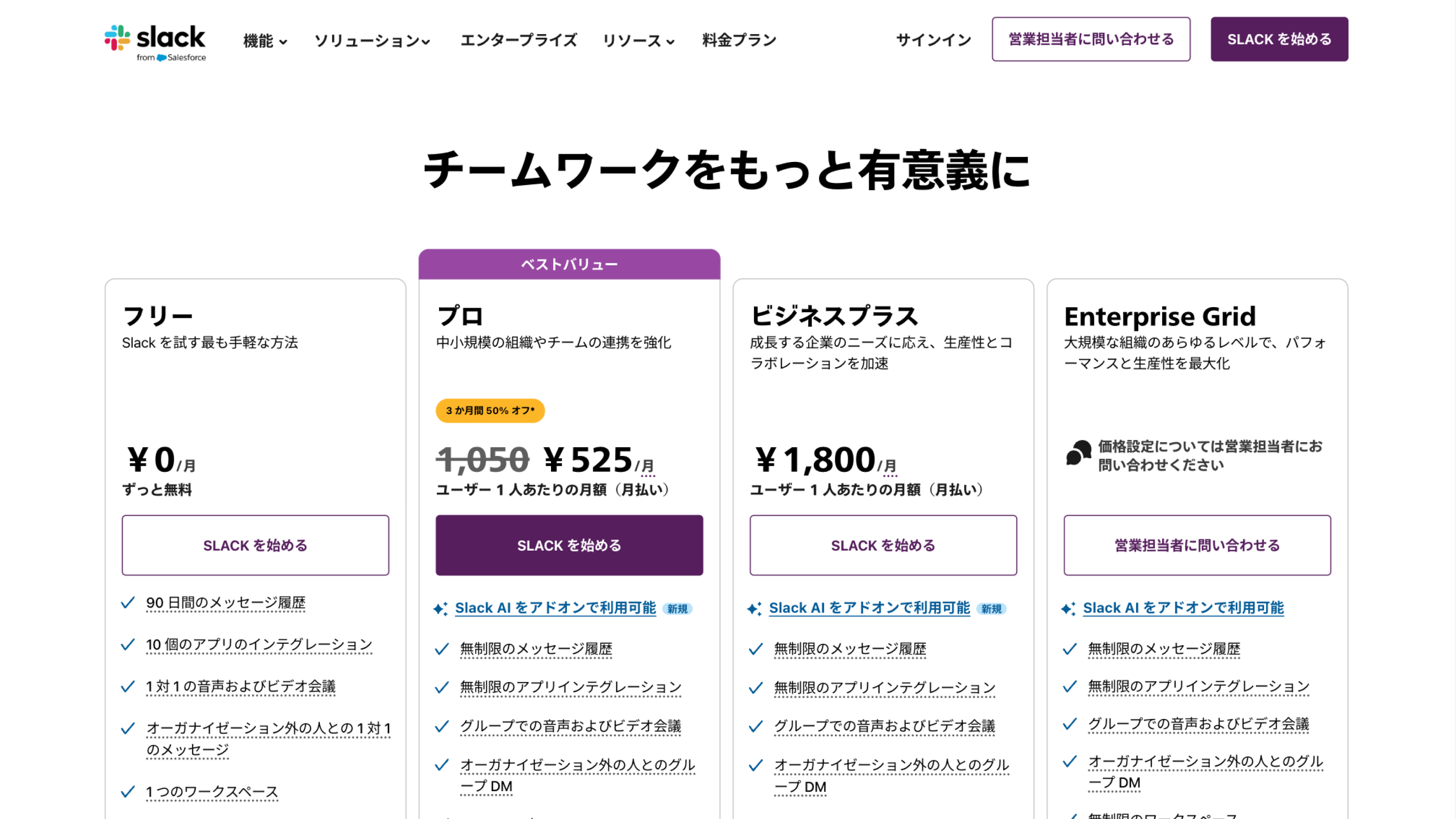Click the サインイン link

[x=934, y=40]
